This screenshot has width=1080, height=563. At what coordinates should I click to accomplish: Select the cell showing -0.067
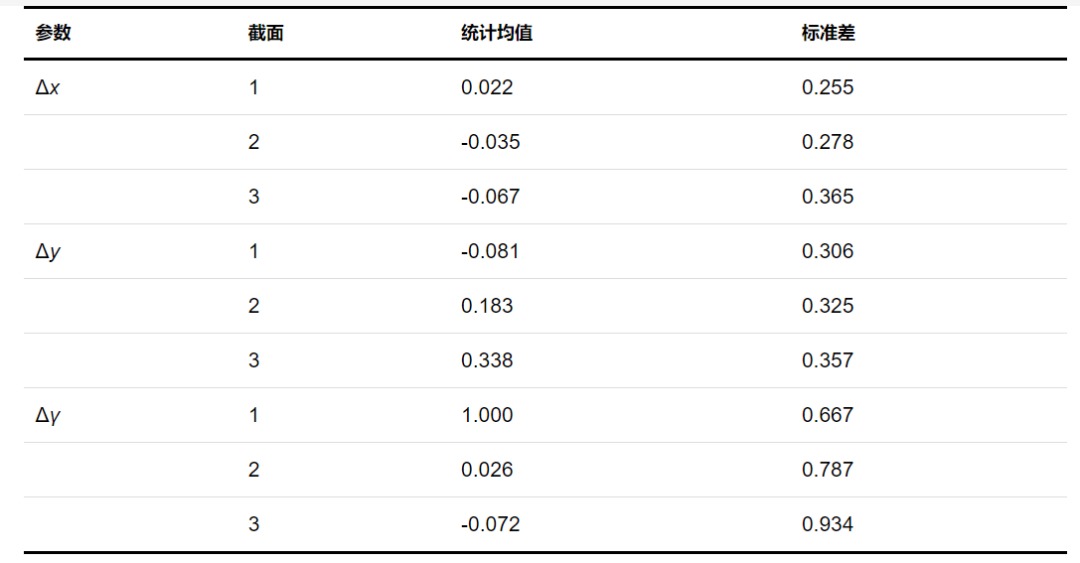(490, 196)
